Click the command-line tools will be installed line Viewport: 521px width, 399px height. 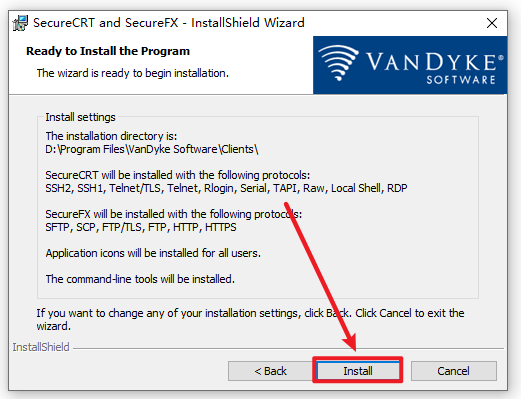click(x=140, y=279)
